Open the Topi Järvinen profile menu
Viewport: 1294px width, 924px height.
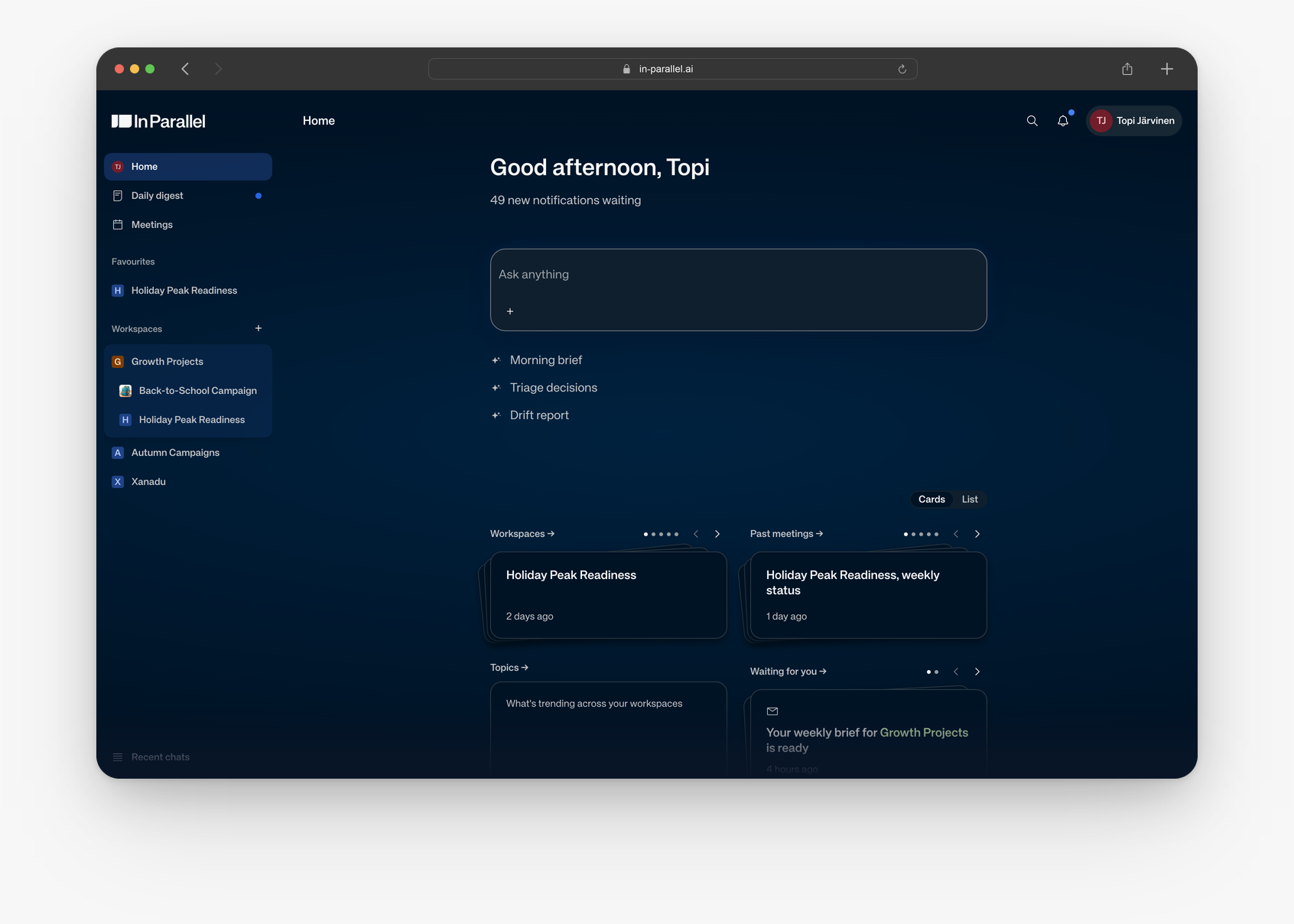1134,121
